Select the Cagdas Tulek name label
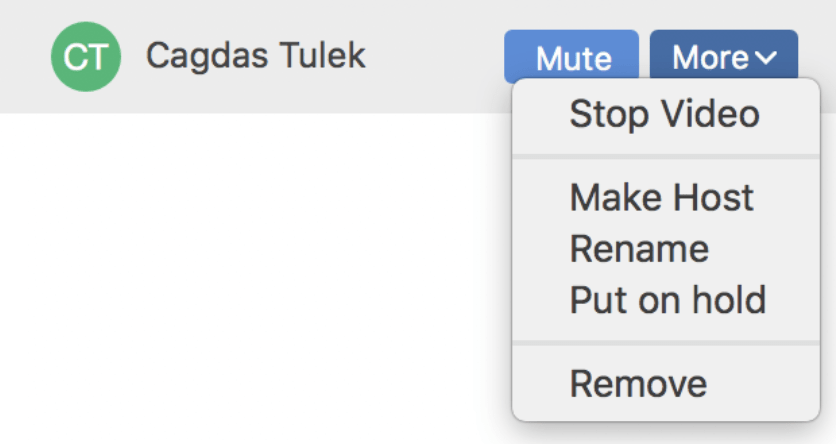 tap(255, 56)
